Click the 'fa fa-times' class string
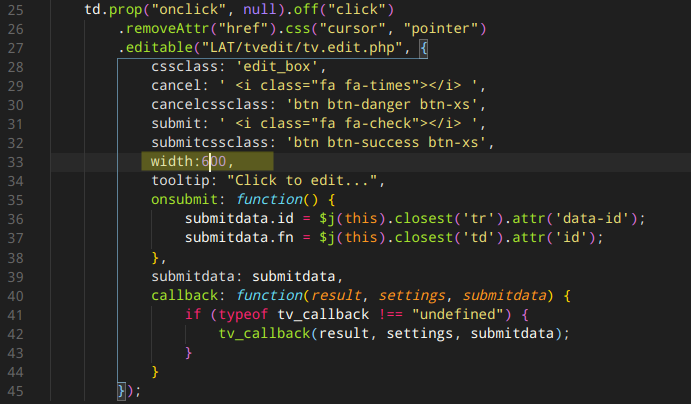 point(365,85)
